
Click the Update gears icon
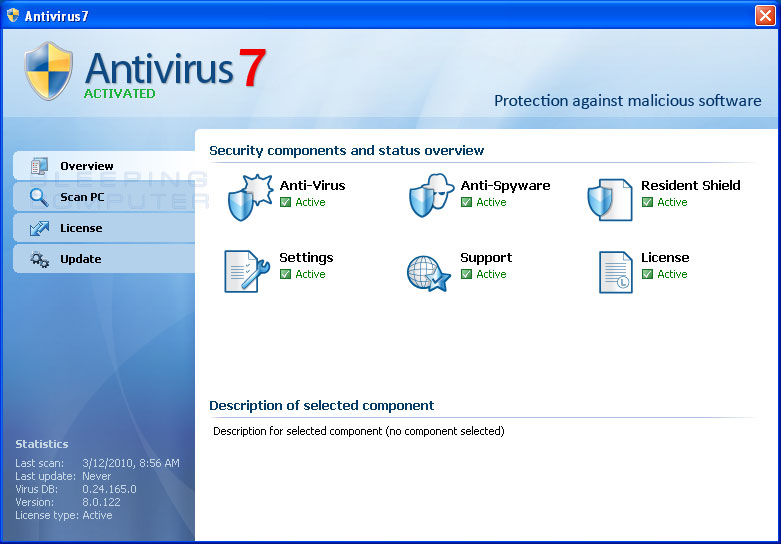[x=39, y=260]
